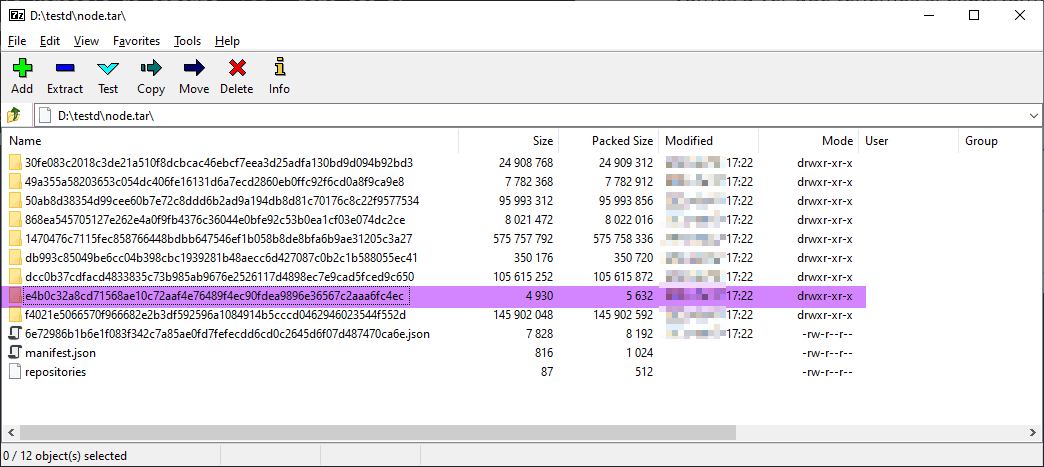Click the green Add icon
The width and height of the screenshot is (1044, 467).
click(x=22, y=68)
